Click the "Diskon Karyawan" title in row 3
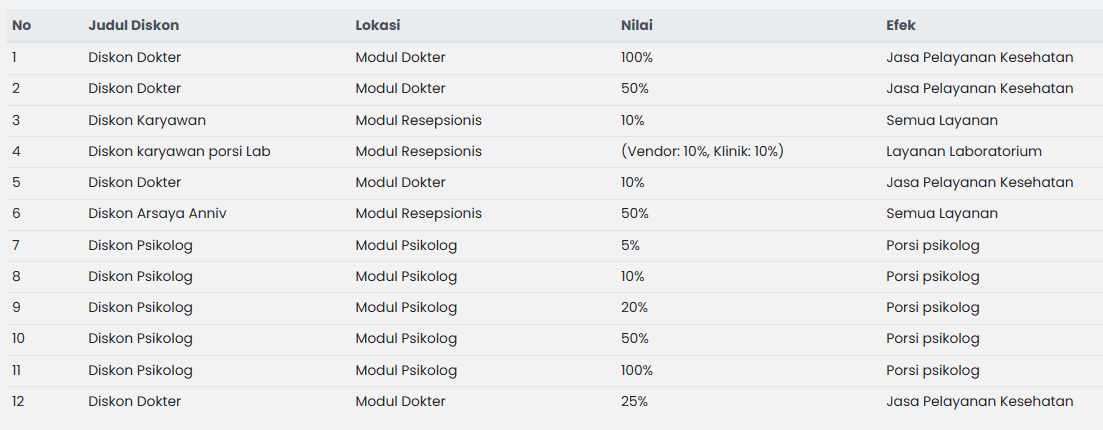Viewport: 1103px width, 430px height. click(146, 120)
